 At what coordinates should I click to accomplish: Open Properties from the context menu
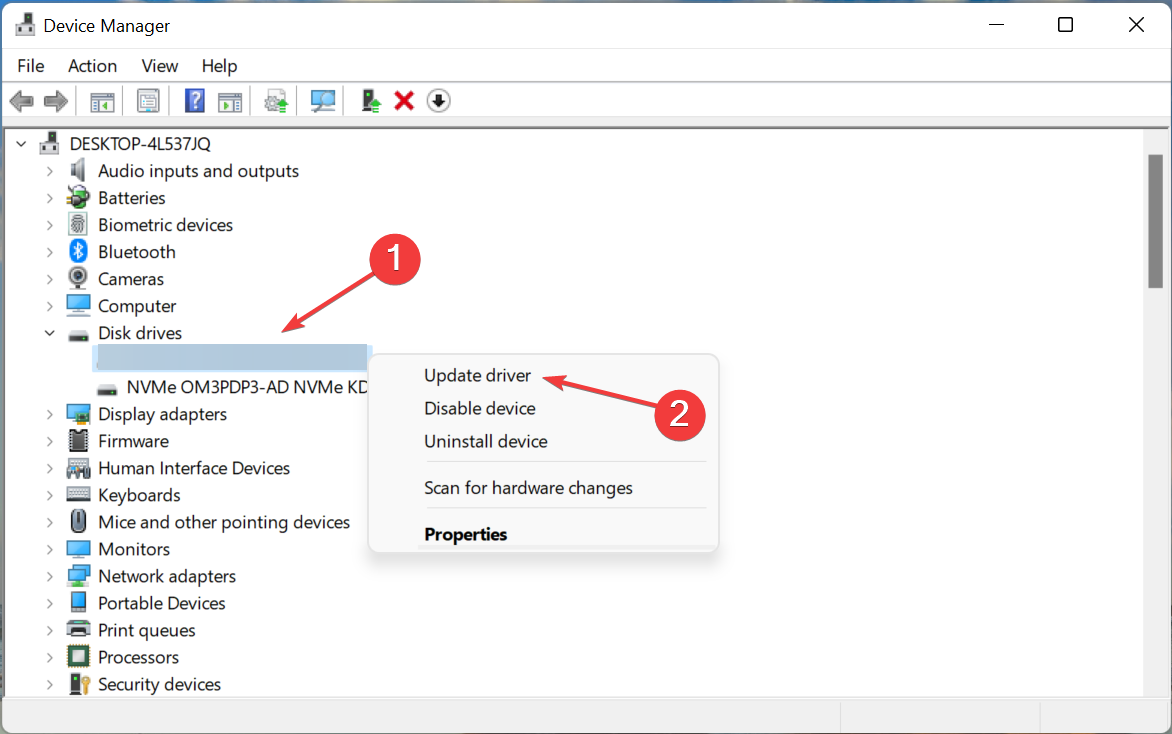click(465, 534)
